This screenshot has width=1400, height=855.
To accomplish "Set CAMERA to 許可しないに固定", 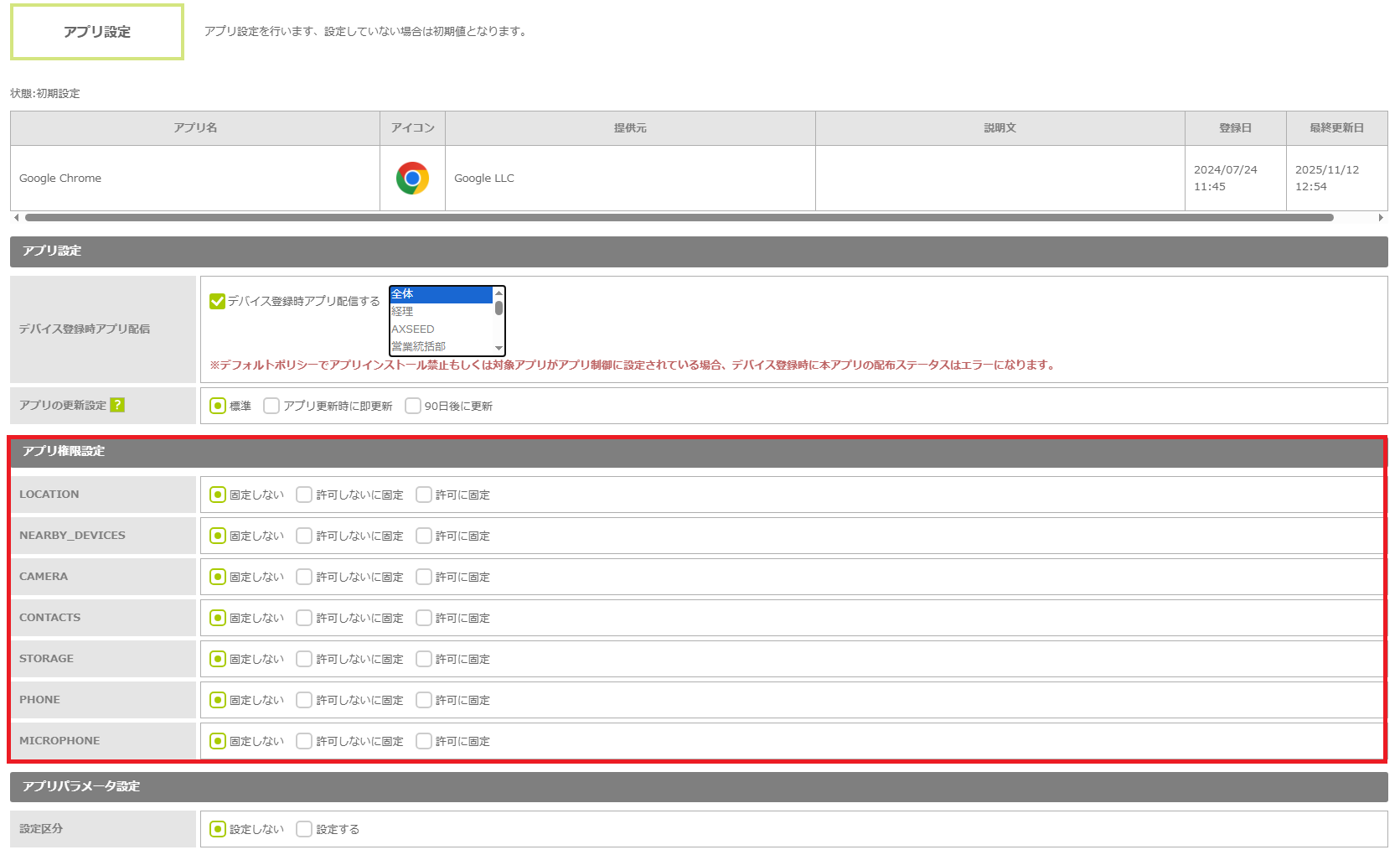I will (304, 577).
